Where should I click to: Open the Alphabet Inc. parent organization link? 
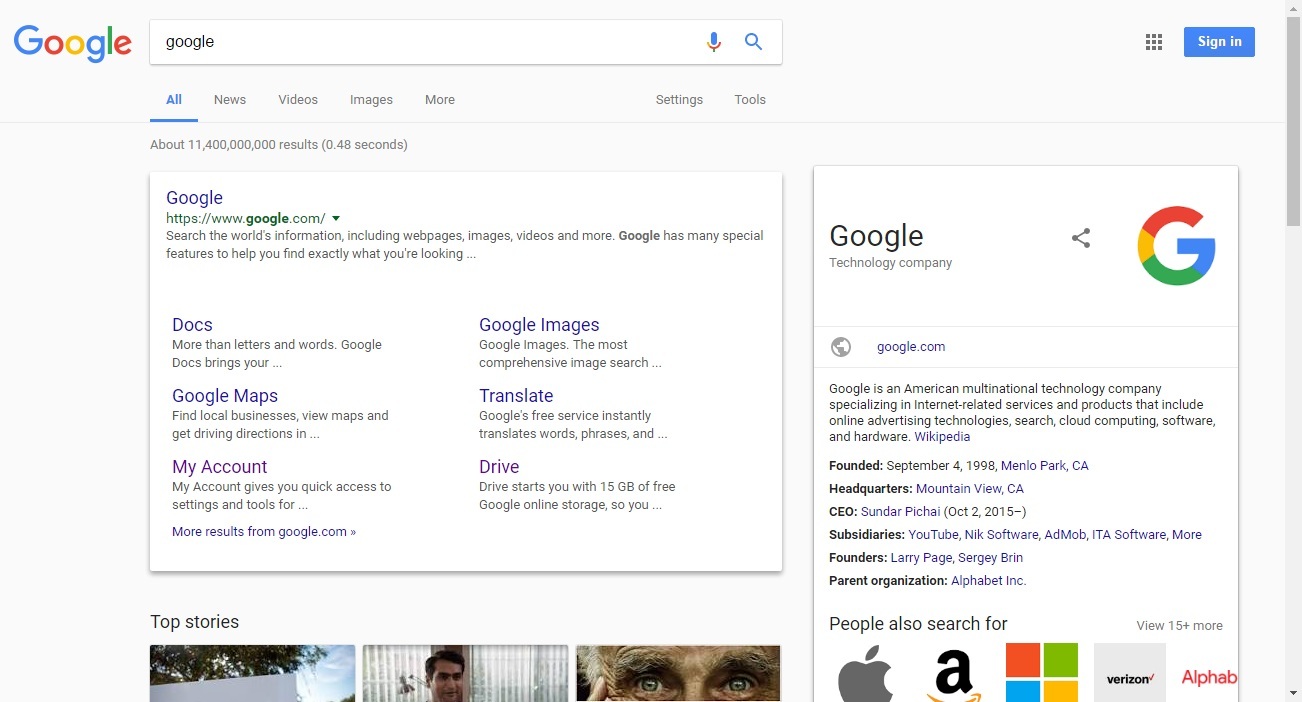pos(988,581)
